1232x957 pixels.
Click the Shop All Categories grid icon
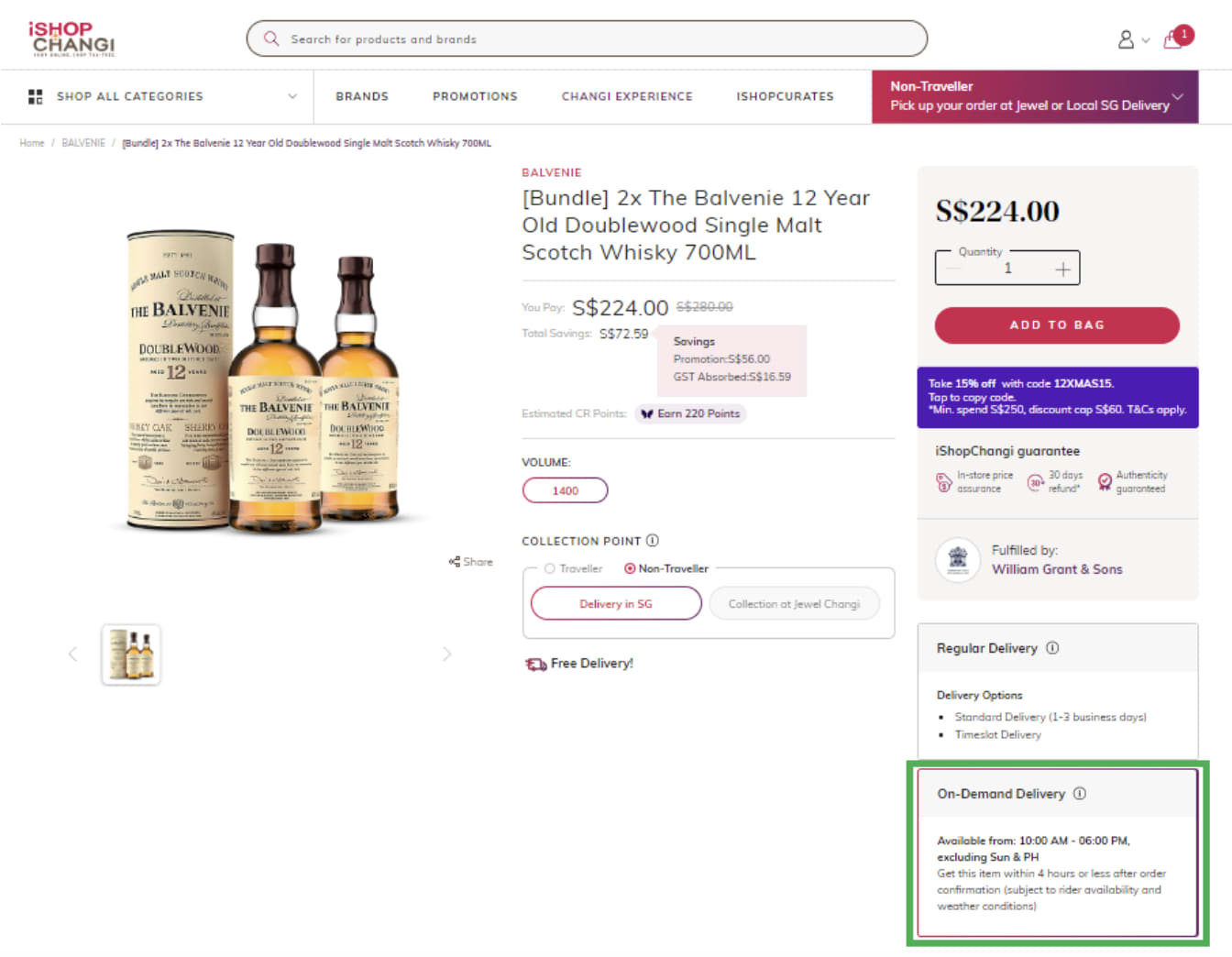pos(36,96)
